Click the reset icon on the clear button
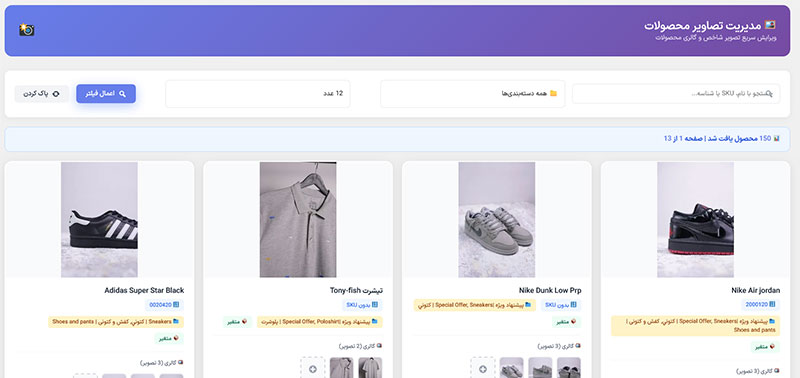Viewport: 800px width, 378px height. click(56, 94)
